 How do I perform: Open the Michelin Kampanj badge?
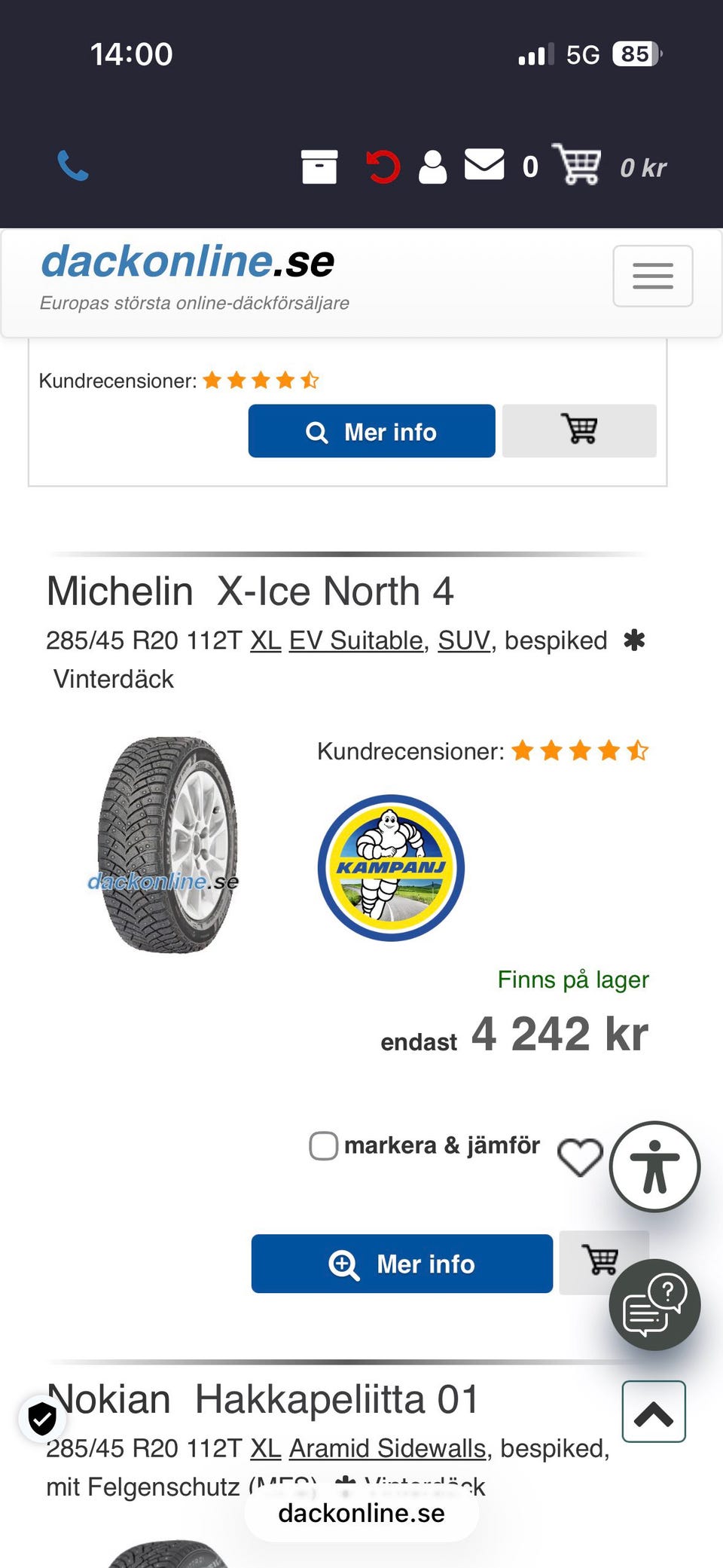tap(391, 867)
